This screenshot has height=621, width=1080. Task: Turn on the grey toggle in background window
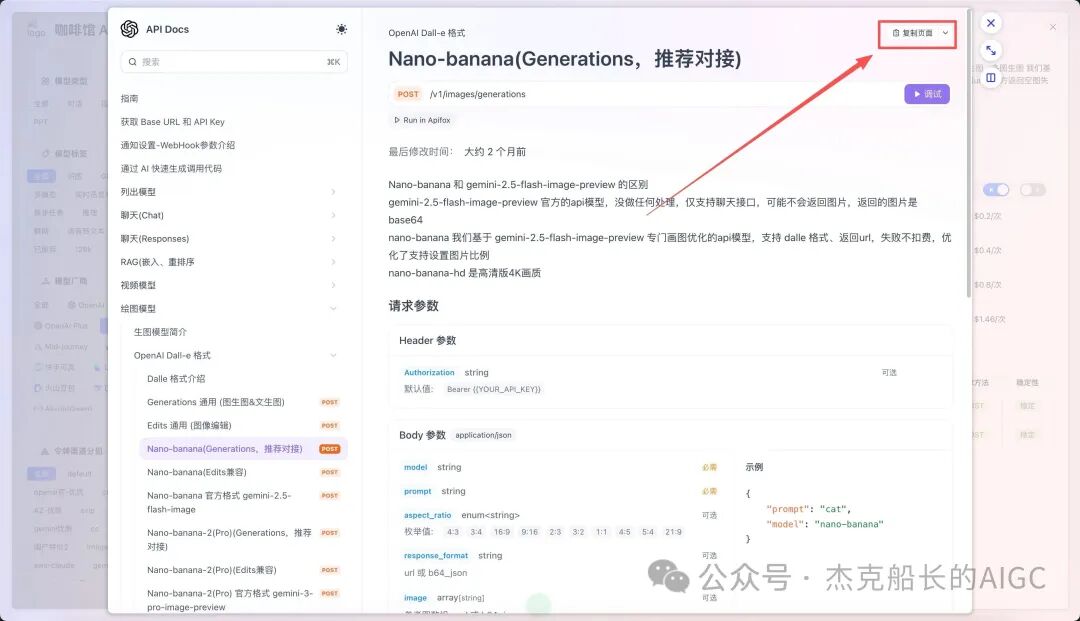point(1032,189)
